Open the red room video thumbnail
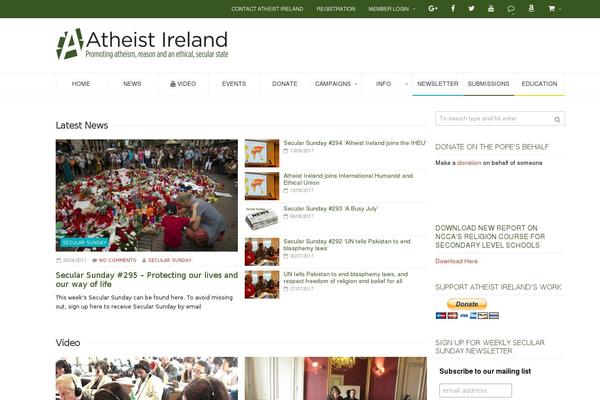 [x=336, y=379]
